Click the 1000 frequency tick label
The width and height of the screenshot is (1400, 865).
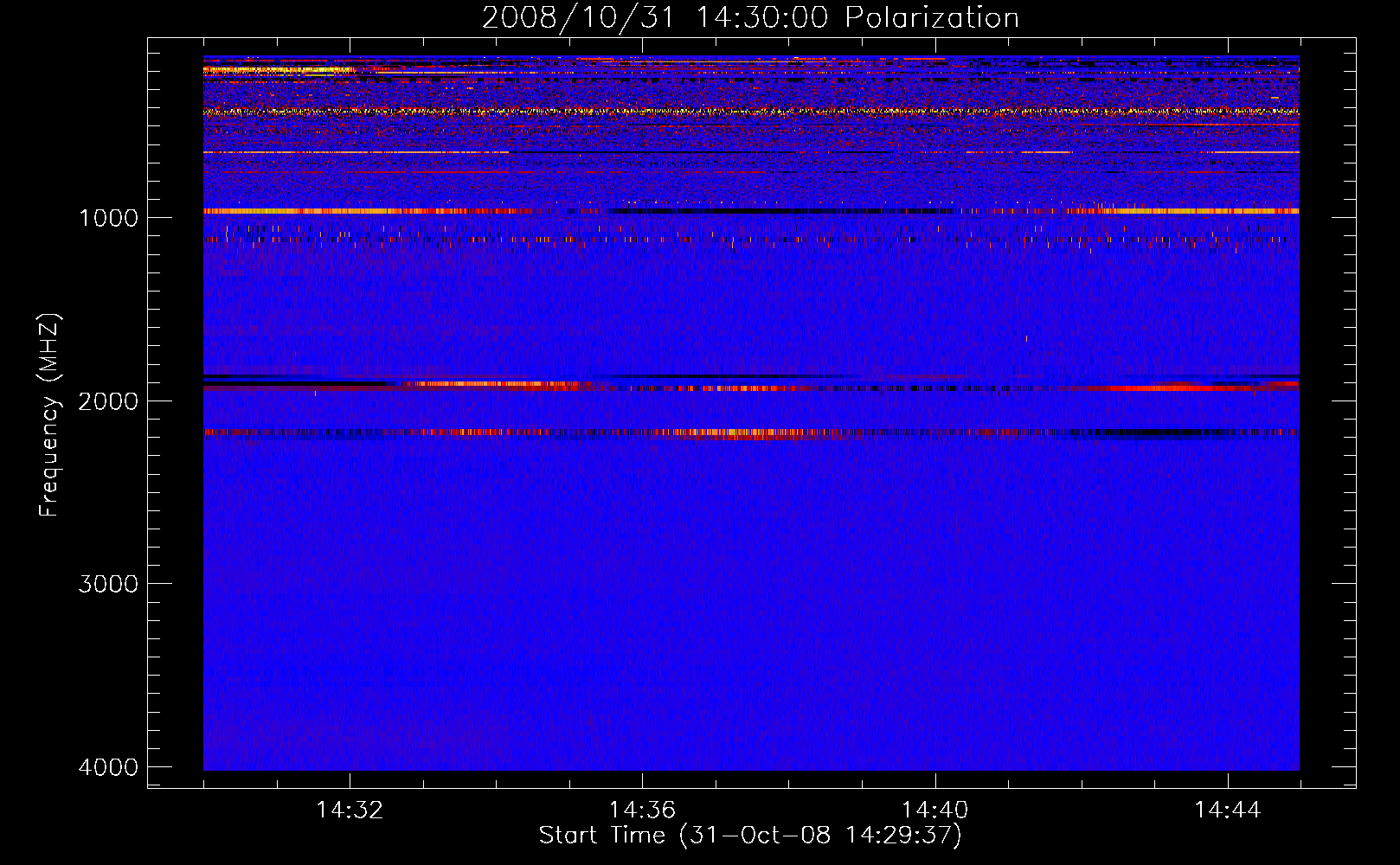pyautogui.click(x=108, y=217)
